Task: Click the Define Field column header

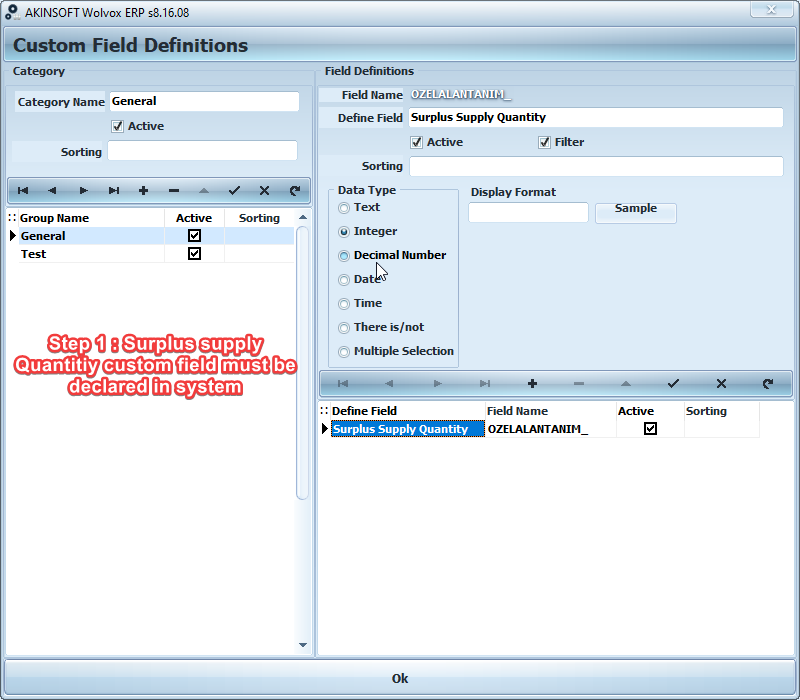Action: pos(408,411)
